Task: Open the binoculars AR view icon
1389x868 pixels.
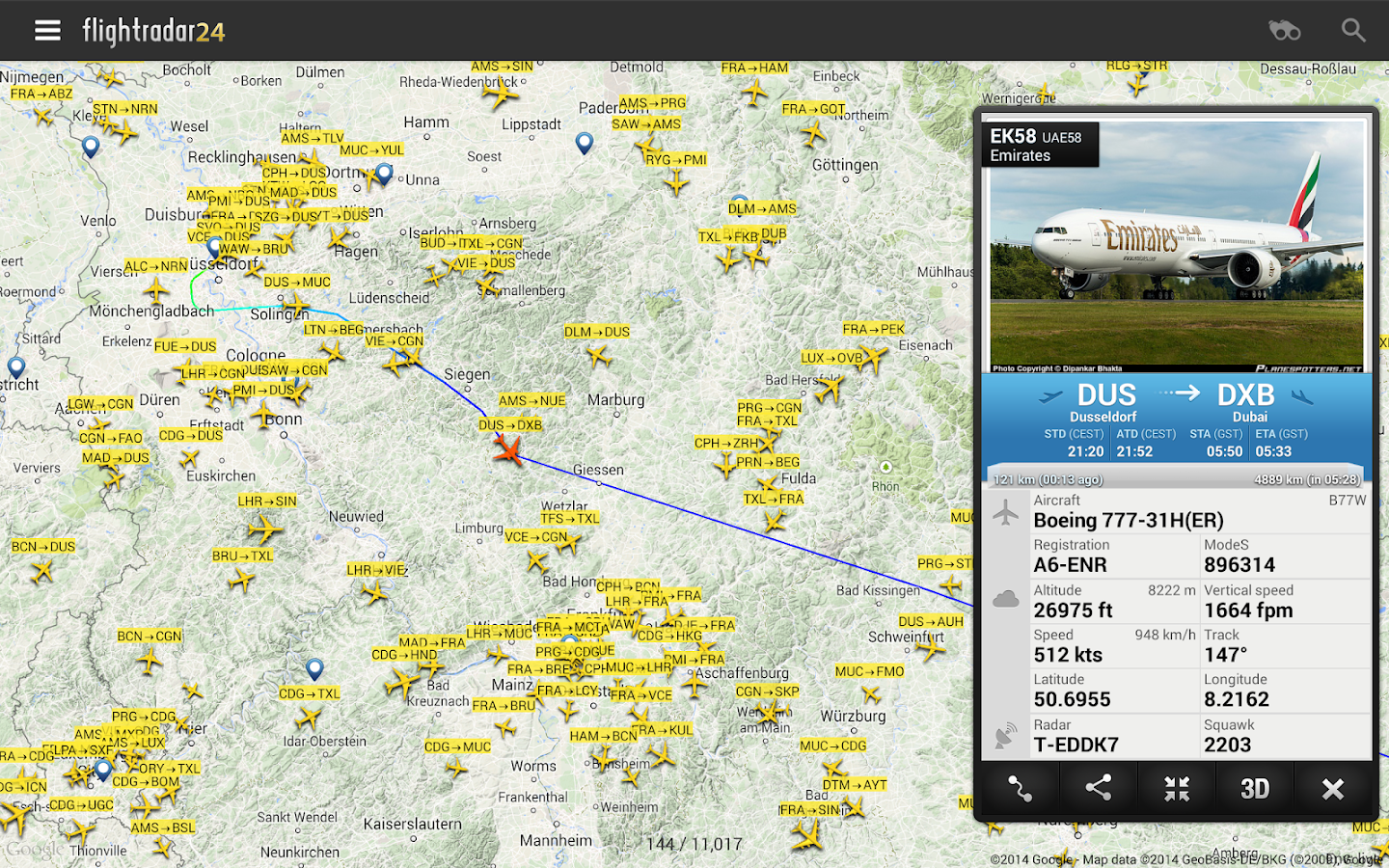Action: pyautogui.click(x=1284, y=31)
